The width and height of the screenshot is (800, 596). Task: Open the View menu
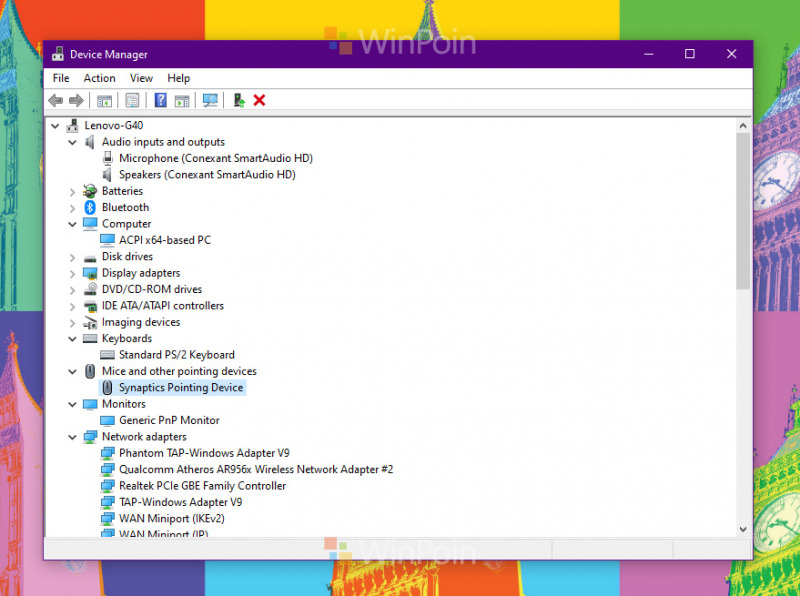pyautogui.click(x=141, y=78)
